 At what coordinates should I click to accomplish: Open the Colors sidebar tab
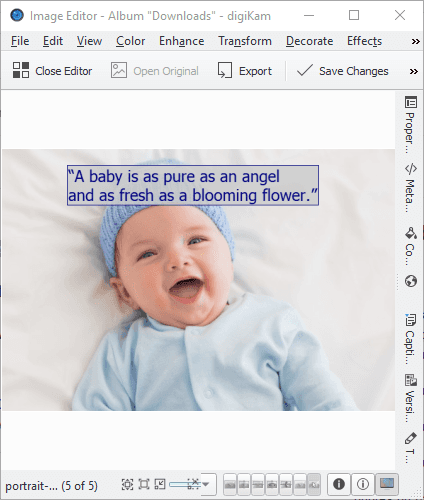411,246
